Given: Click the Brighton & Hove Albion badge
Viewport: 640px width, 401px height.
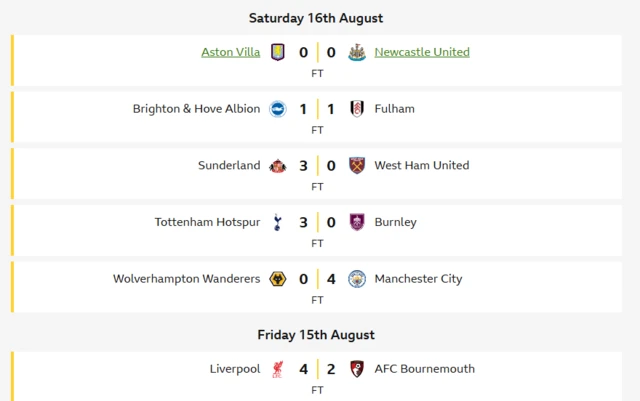Looking at the screenshot, I should click(278, 109).
